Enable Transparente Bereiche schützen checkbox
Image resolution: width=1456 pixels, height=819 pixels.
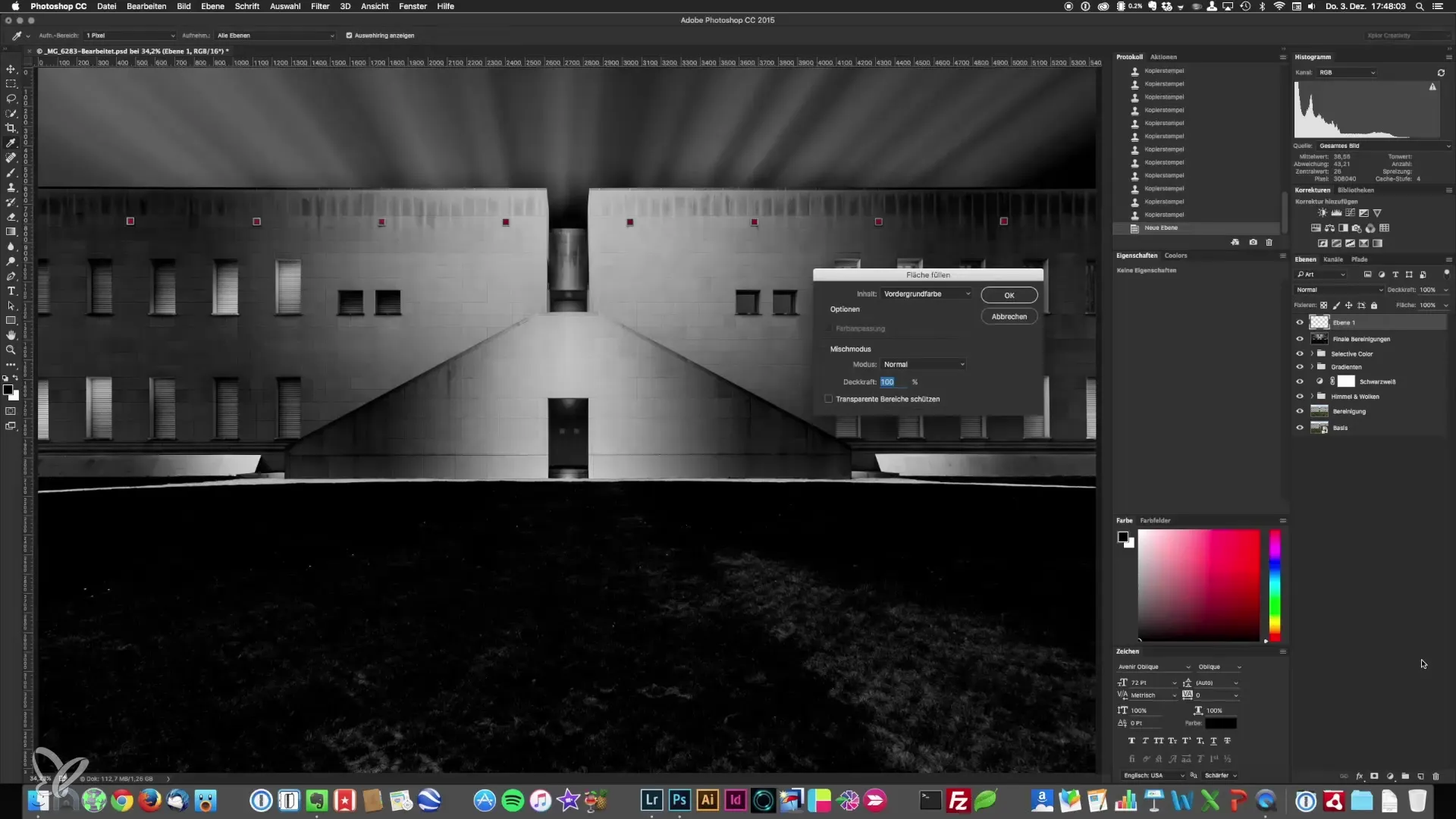pos(829,399)
